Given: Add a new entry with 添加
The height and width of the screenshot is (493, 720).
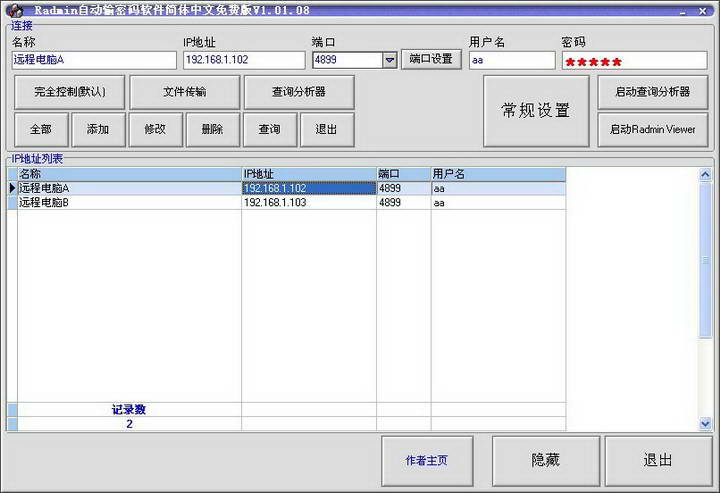Looking at the screenshot, I should (98, 129).
